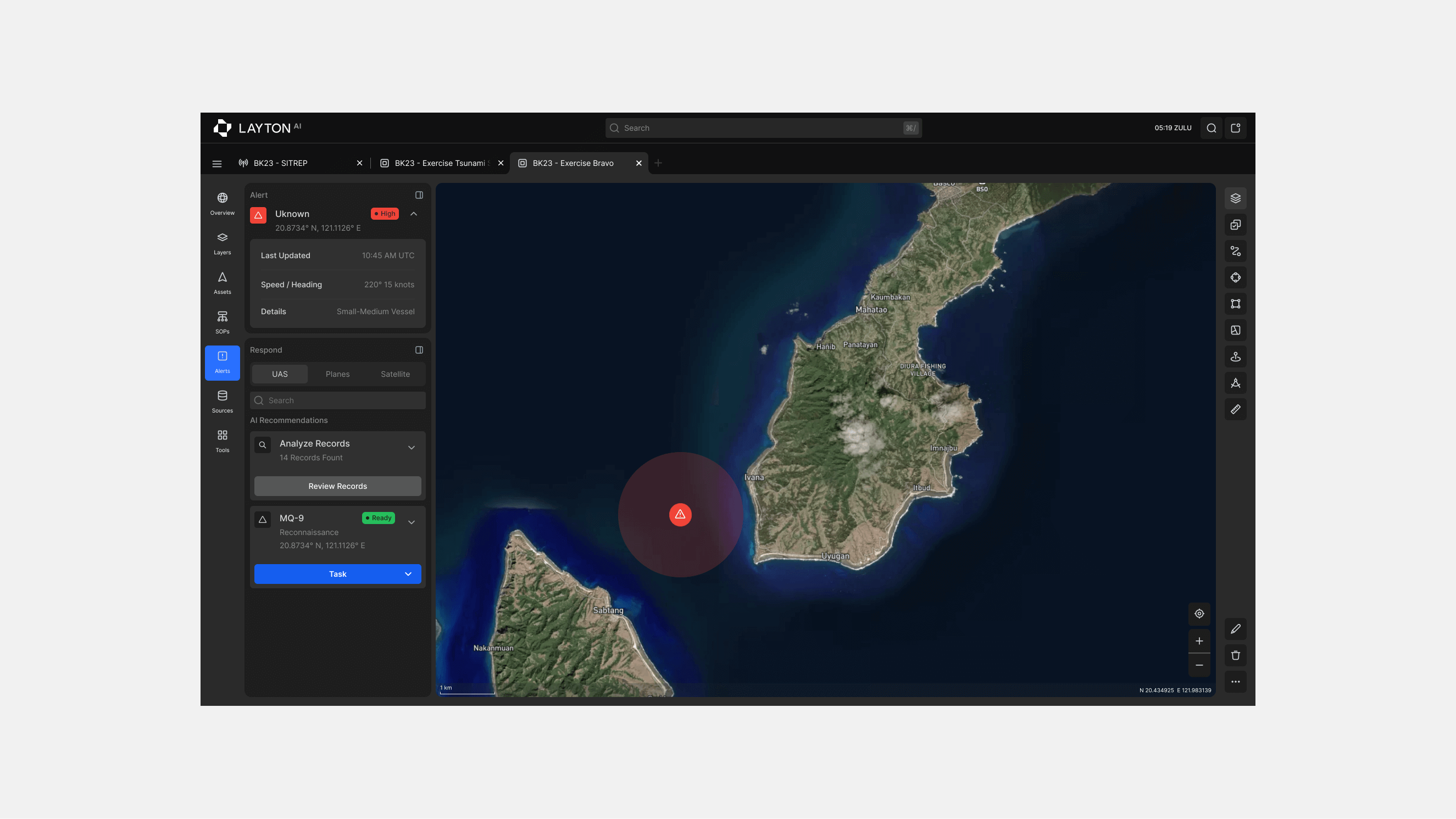Click the map coordinates readout at bottom-right
The height and width of the screenshot is (819, 1456).
[x=1175, y=690]
